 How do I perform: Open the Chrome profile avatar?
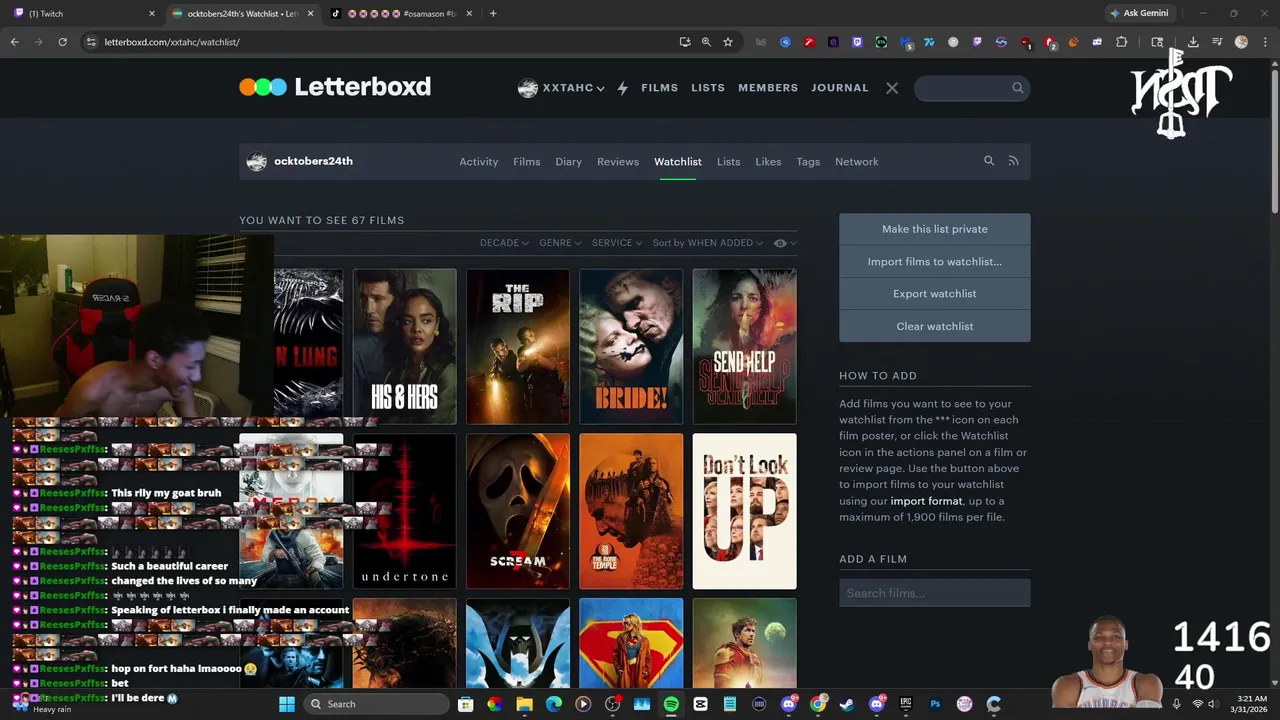click(1241, 42)
